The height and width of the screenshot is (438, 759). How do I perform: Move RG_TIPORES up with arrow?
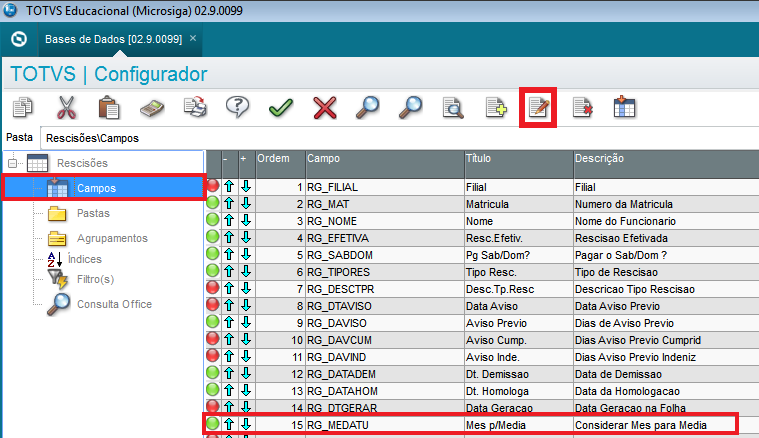point(229,271)
